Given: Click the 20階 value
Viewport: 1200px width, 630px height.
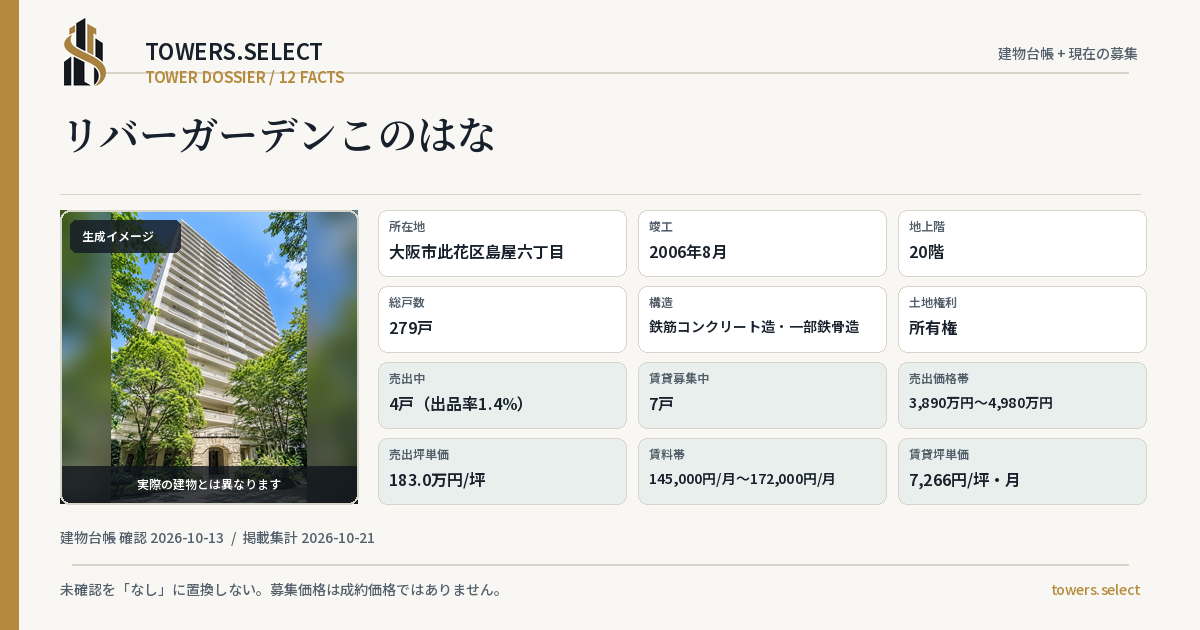Looking at the screenshot, I should click(927, 252).
